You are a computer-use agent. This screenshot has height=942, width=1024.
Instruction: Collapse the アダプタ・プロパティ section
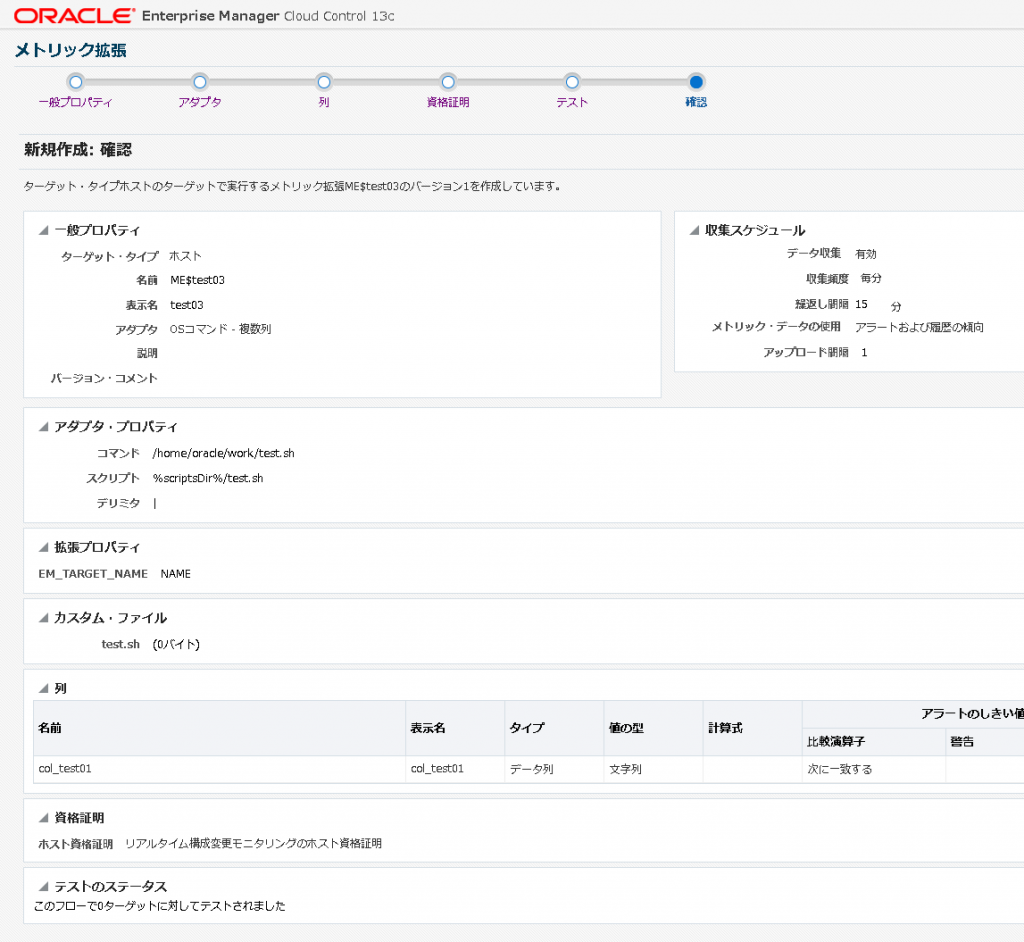pyautogui.click(x=44, y=427)
